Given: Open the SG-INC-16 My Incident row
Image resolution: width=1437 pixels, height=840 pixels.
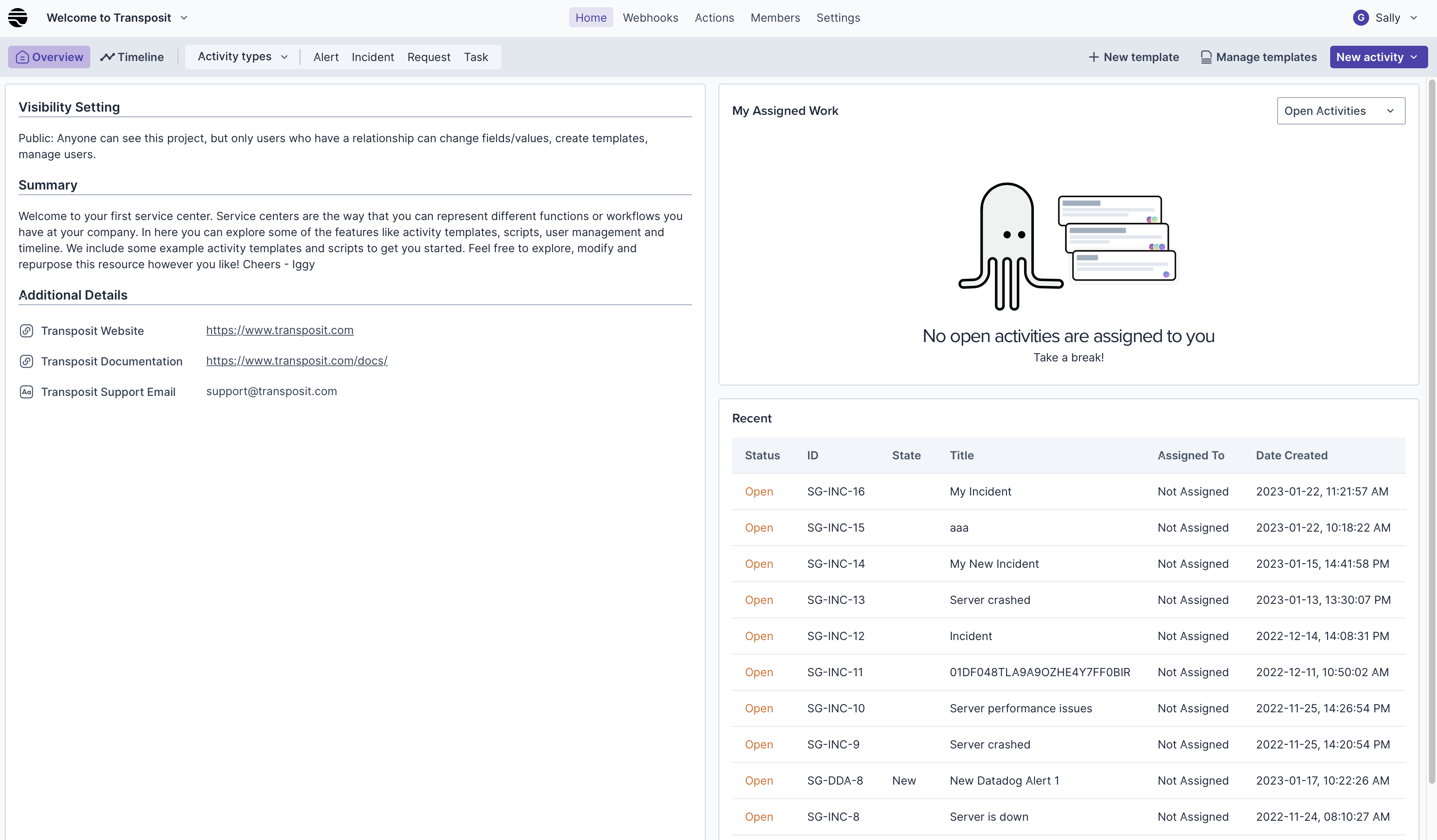Looking at the screenshot, I should [980, 491].
